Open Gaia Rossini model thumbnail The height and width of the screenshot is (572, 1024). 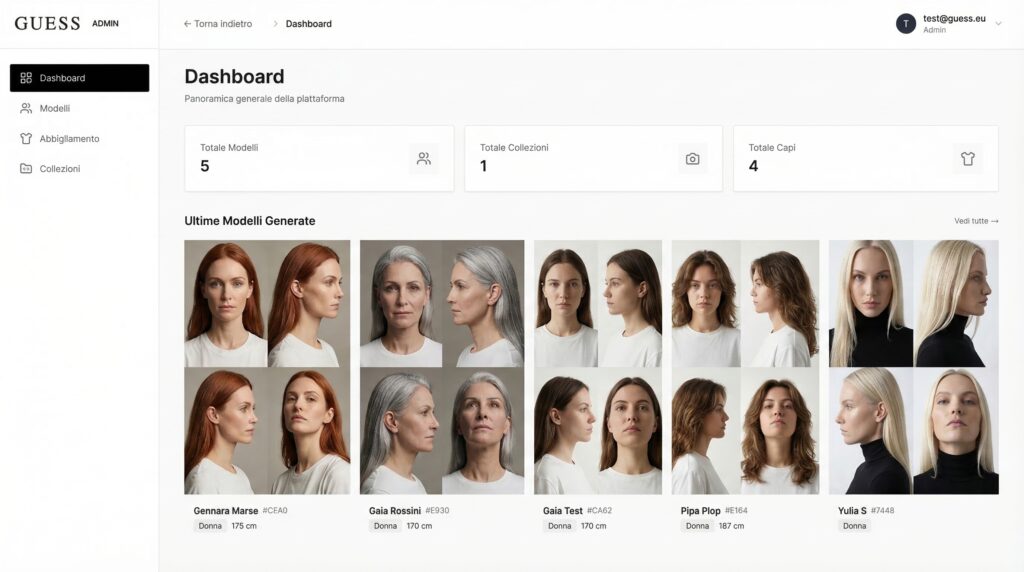442,367
